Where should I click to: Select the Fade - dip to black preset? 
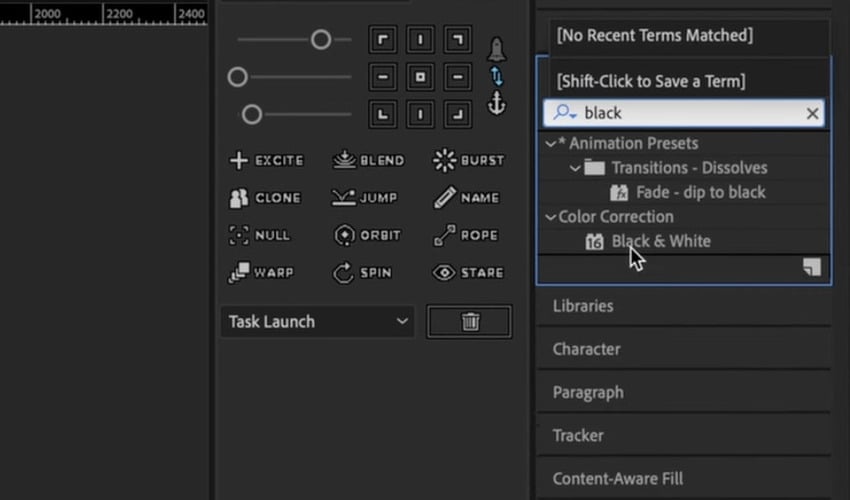(700, 193)
